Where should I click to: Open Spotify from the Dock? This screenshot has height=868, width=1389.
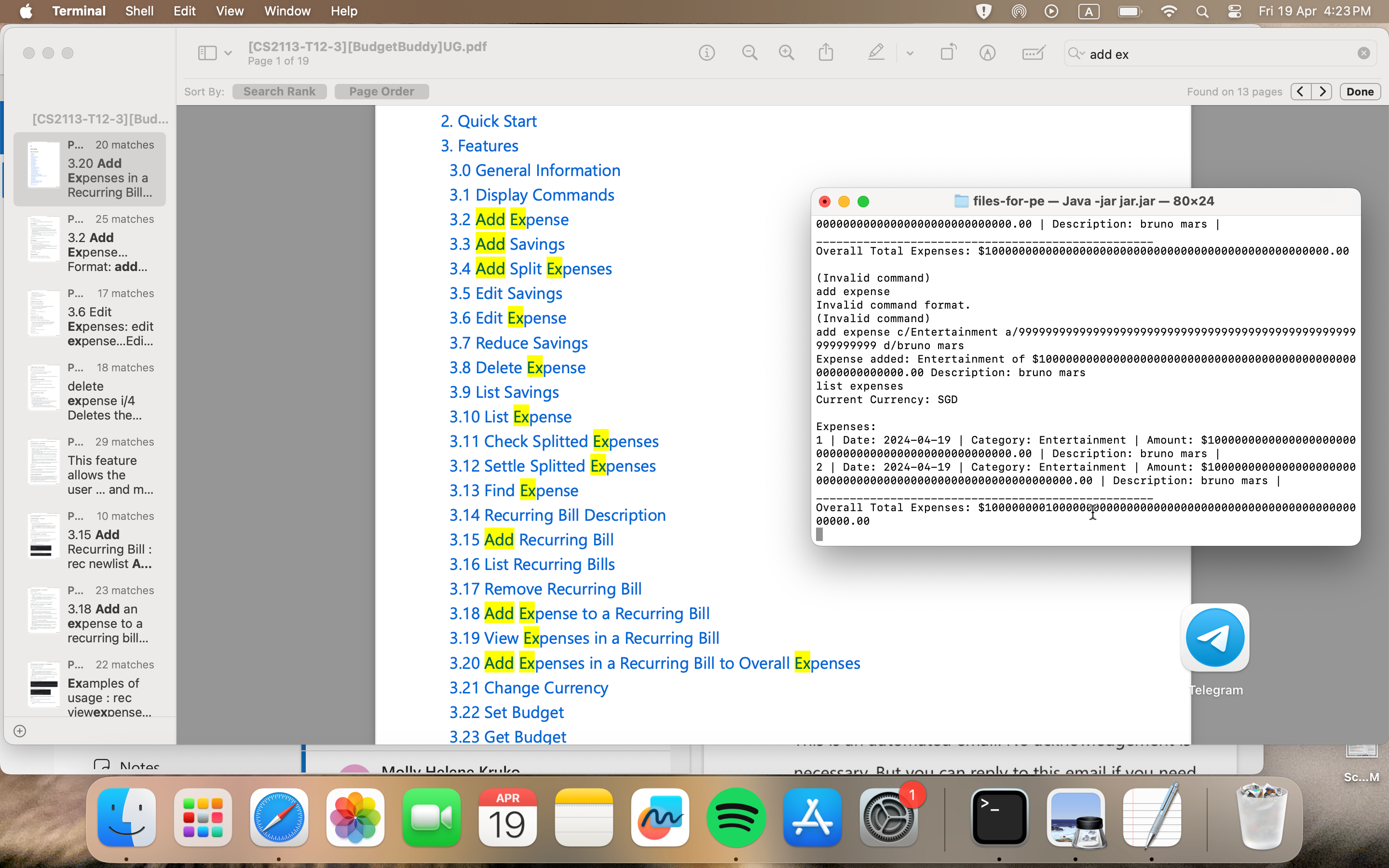coord(736,817)
